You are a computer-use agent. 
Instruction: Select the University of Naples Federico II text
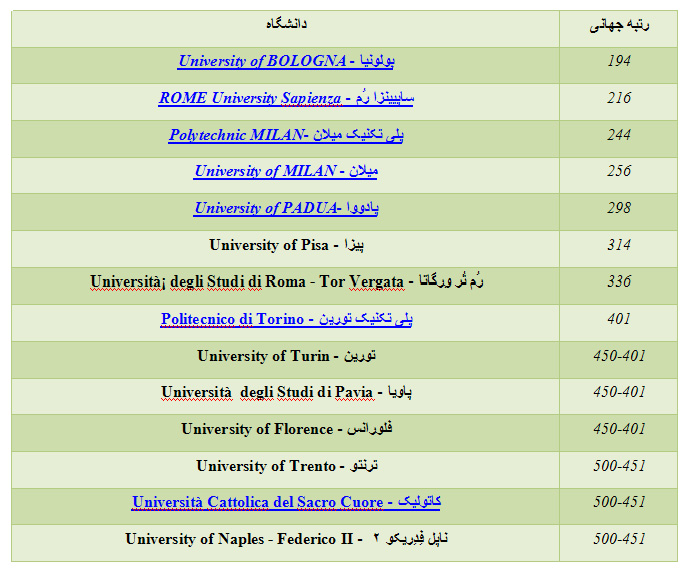click(286, 539)
